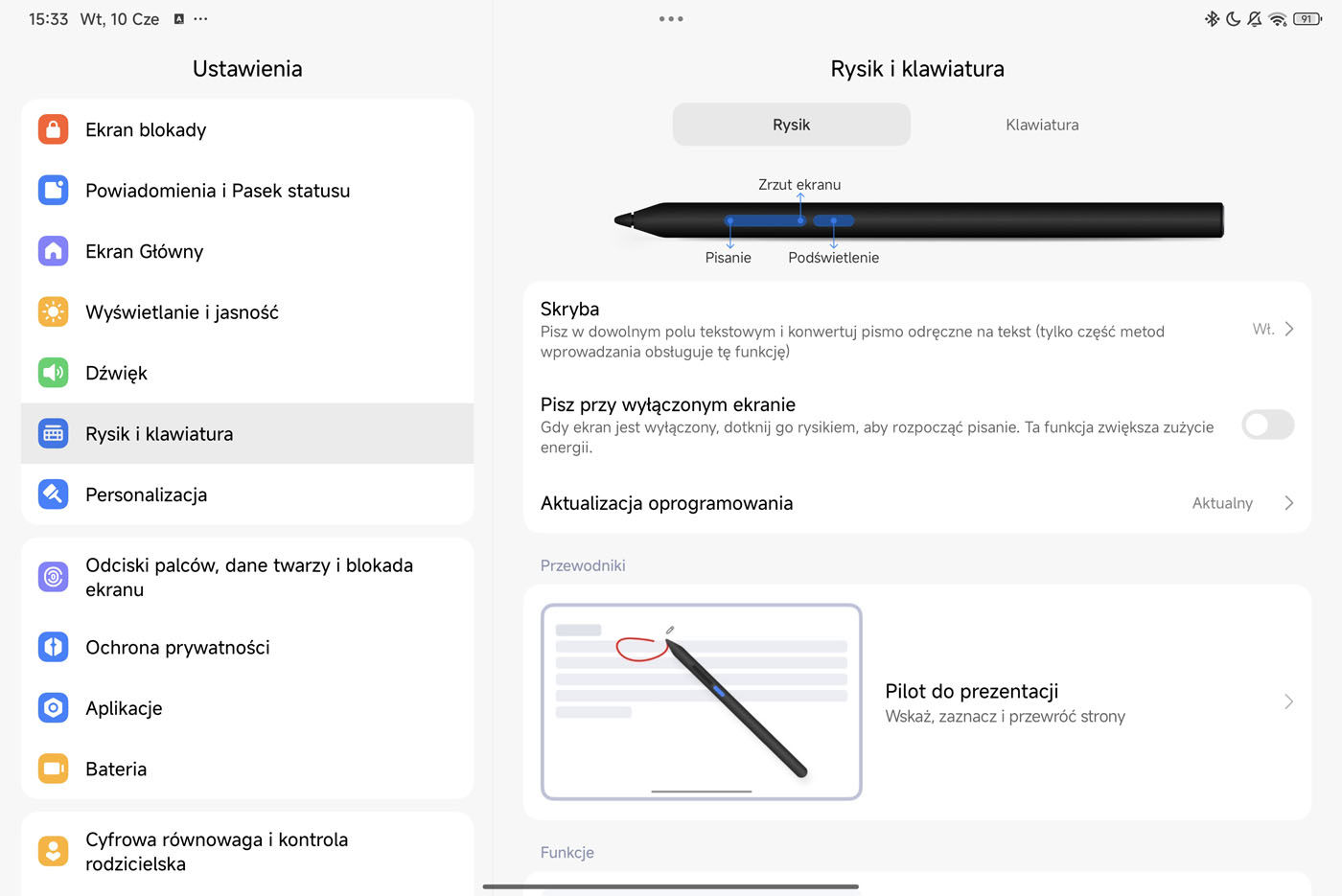Tap the fingerprint icon for Odciski palców
Screen dimensions: 1342x896
54,577
